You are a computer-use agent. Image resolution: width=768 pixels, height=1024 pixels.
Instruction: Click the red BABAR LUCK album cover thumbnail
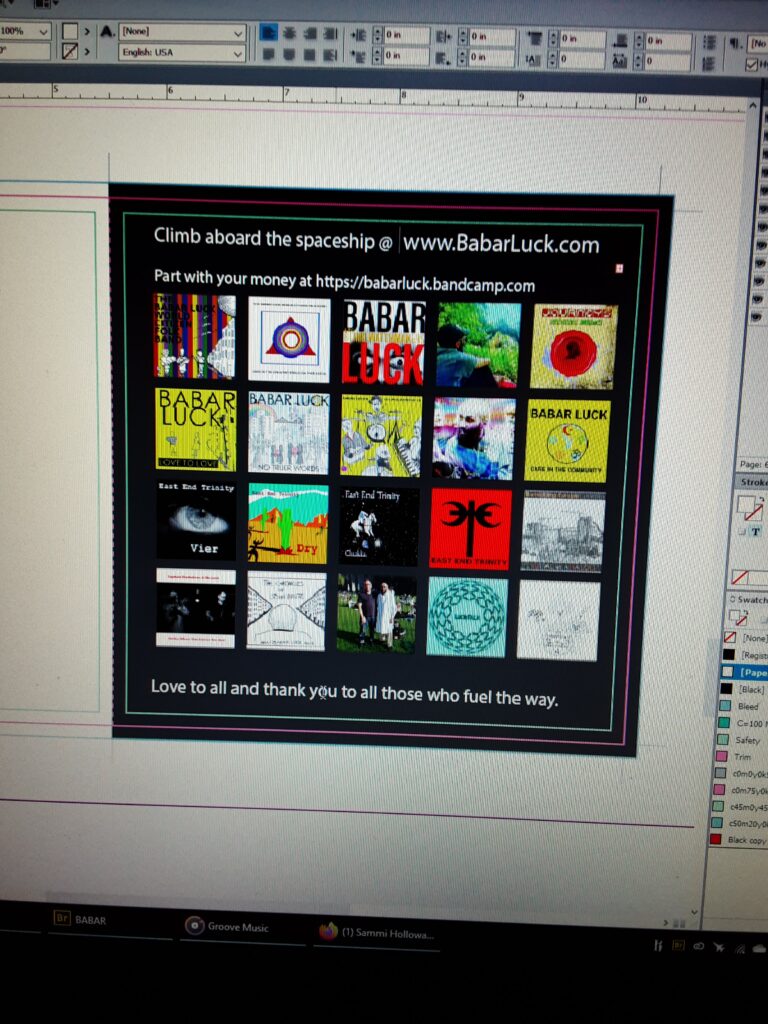(x=384, y=342)
